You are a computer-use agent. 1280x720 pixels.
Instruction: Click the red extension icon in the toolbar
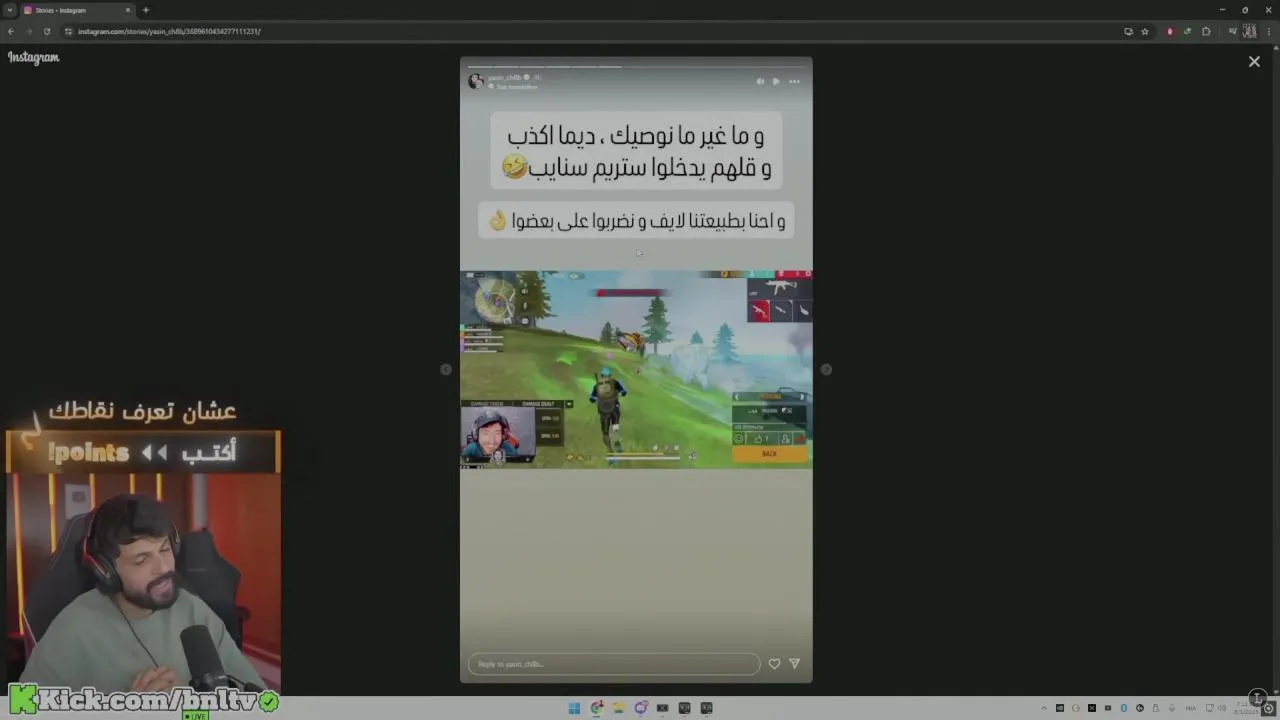tap(1170, 31)
